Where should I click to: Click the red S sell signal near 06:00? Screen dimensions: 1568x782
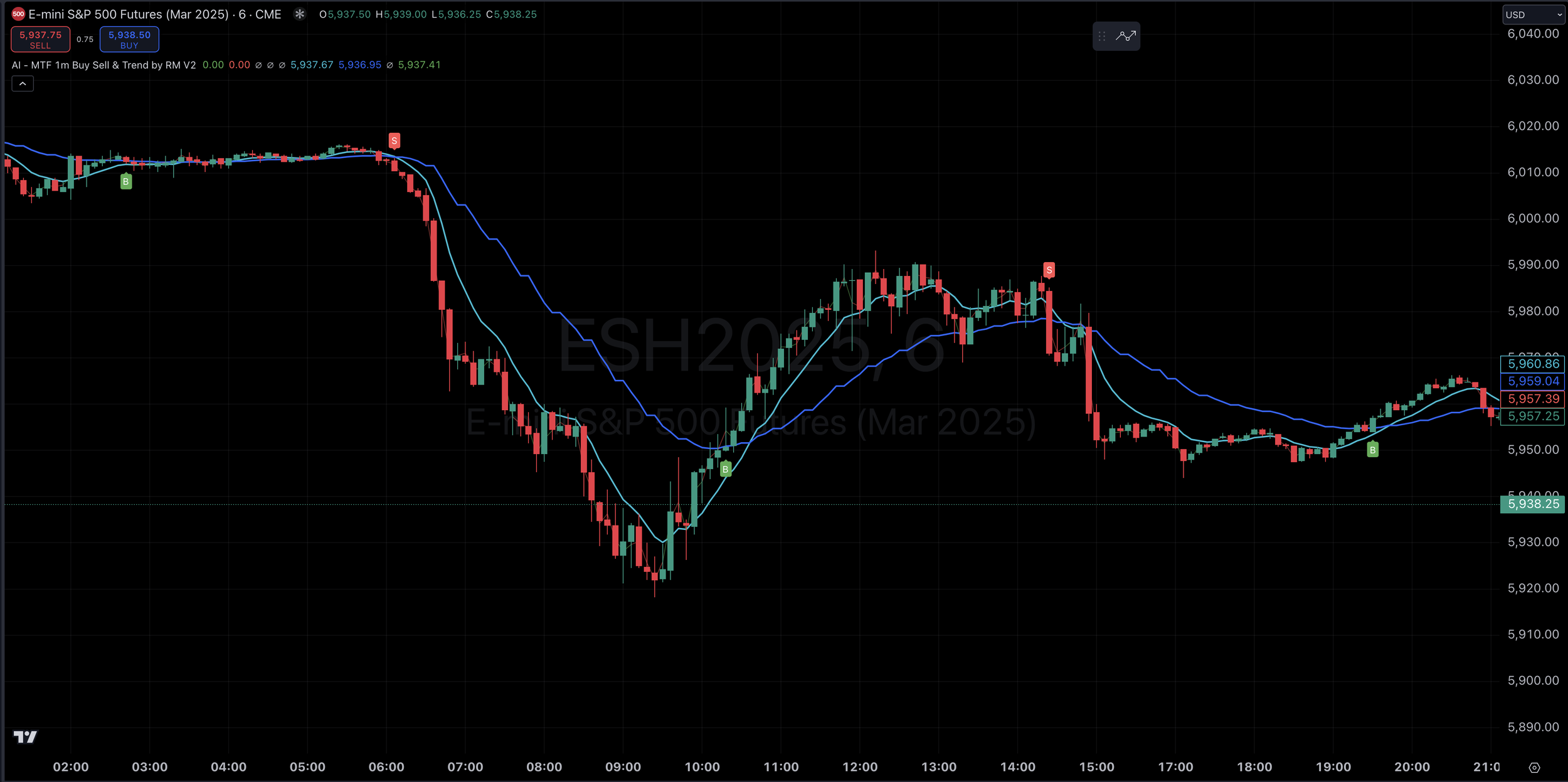coord(394,140)
